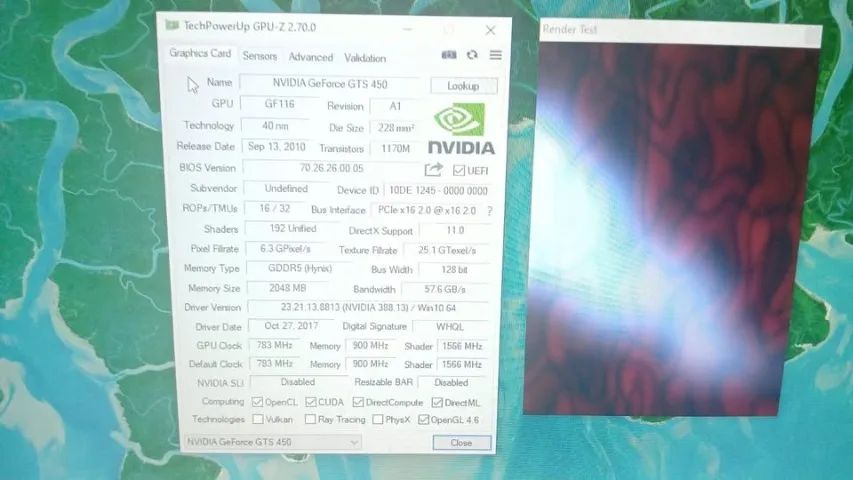This screenshot has height=480, width=853.
Task: Toggle the CUDA checkbox
Action: [x=311, y=402]
